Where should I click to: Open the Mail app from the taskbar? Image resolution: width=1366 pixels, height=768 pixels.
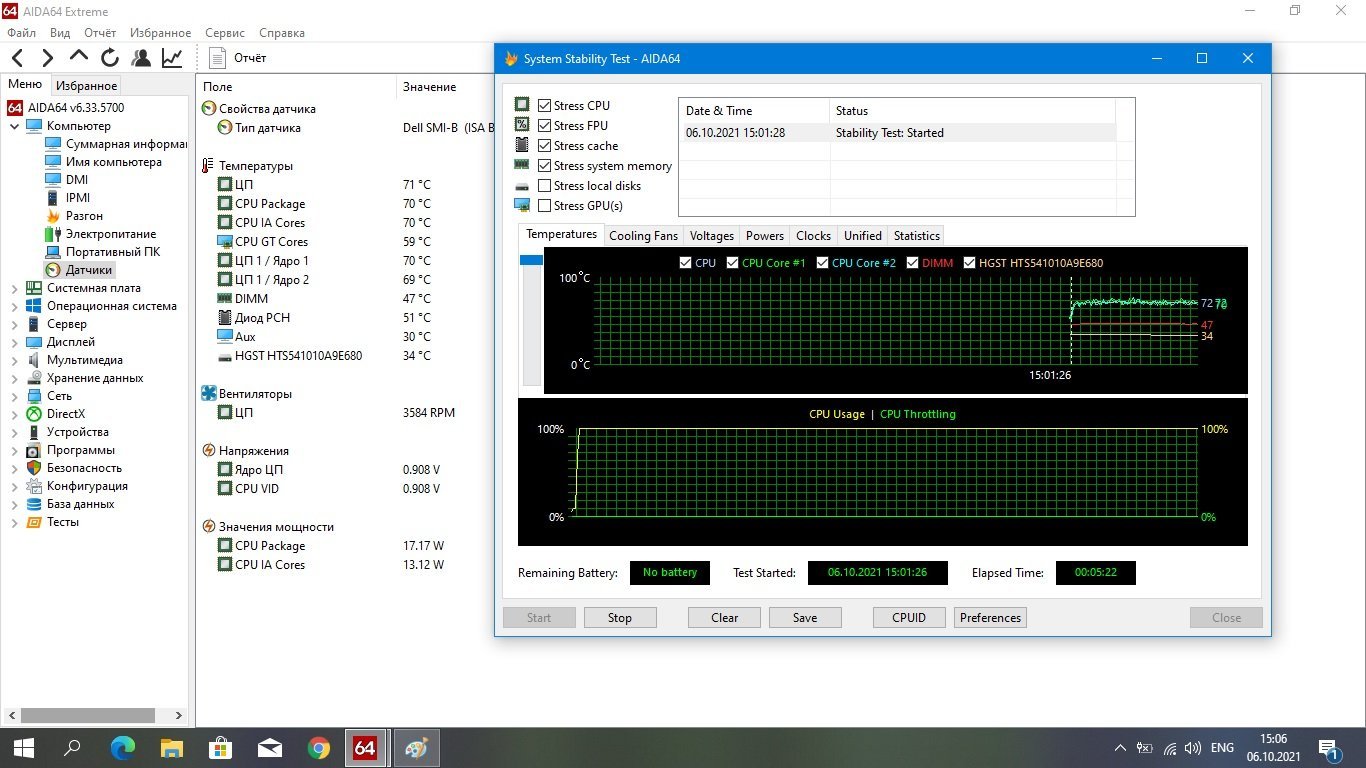[x=269, y=748]
